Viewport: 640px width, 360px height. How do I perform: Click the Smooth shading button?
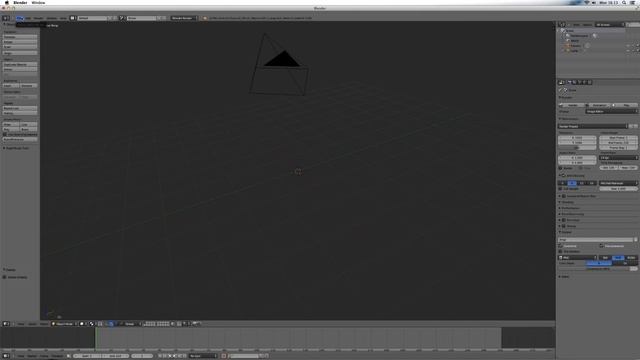click(x=11, y=85)
